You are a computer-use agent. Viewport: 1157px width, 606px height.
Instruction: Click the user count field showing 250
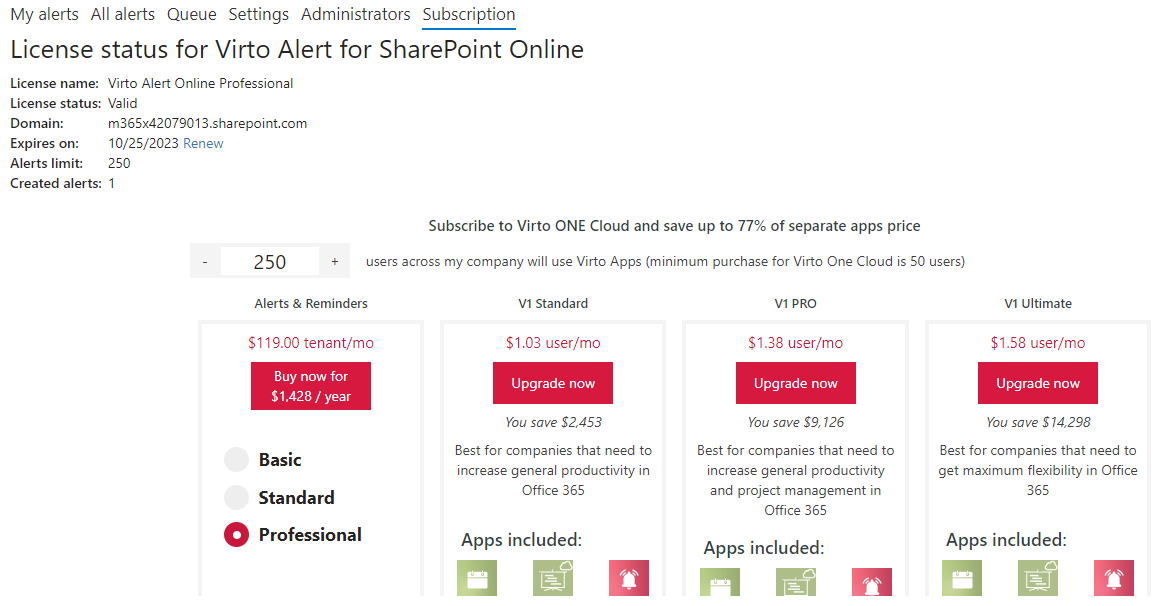pyautogui.click(x=270, y=262)
